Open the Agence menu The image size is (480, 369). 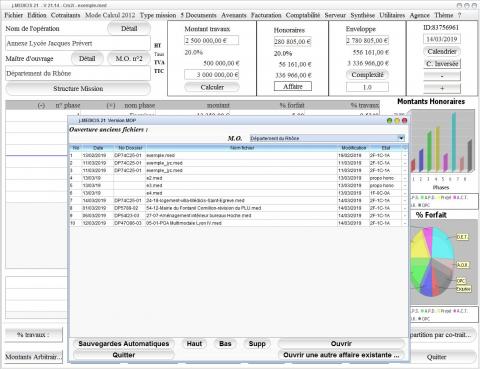pyautogui.click(x=420, y=15)
